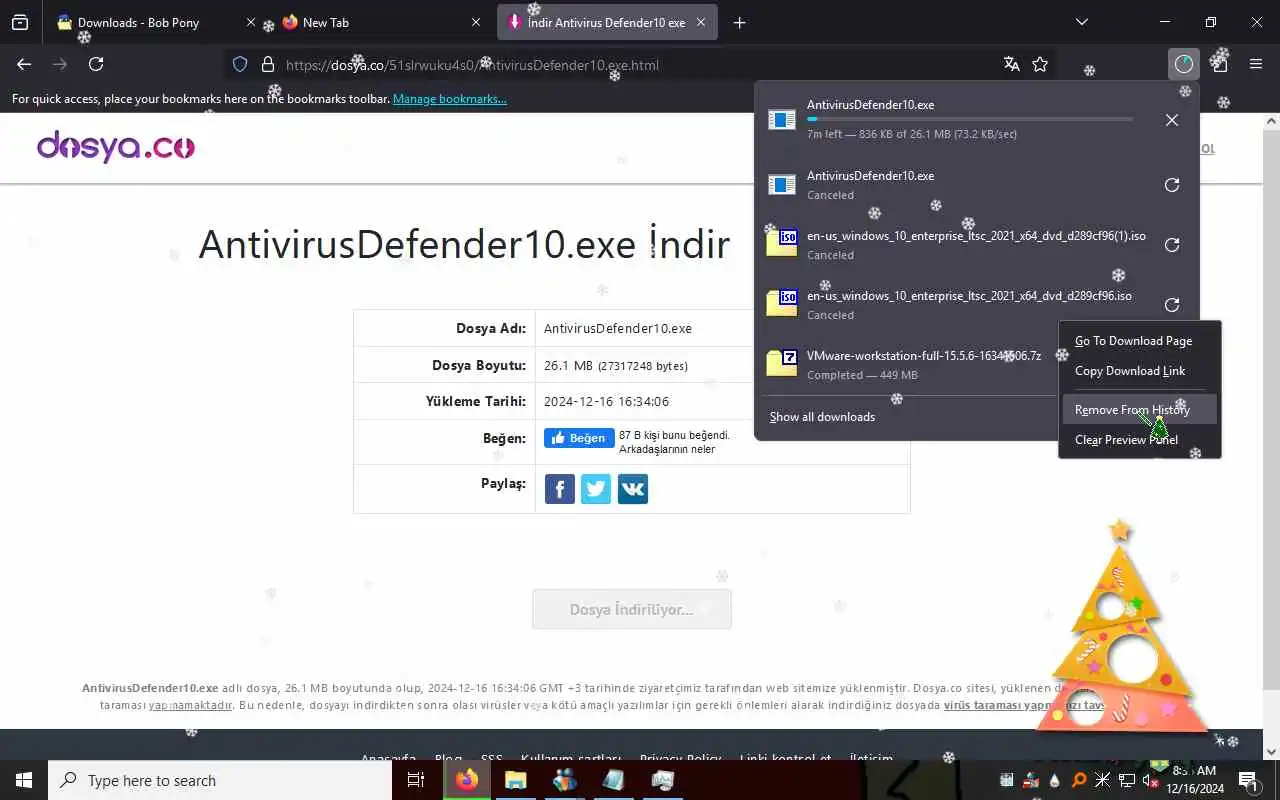Retry canceled d289cf96.iso download
This screenshot has height=800, width=1280.
tap(1172, 305)
